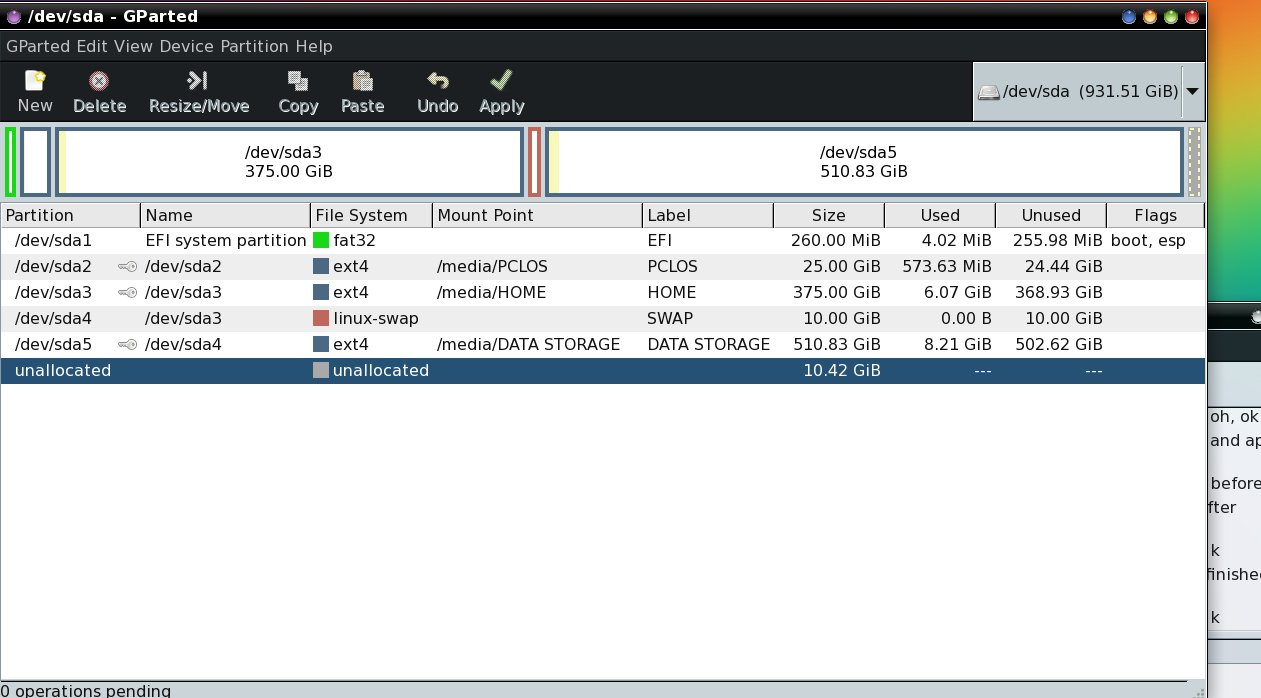
Task: Click the 573.63 MiB used value
Action: tap(945, 267)
